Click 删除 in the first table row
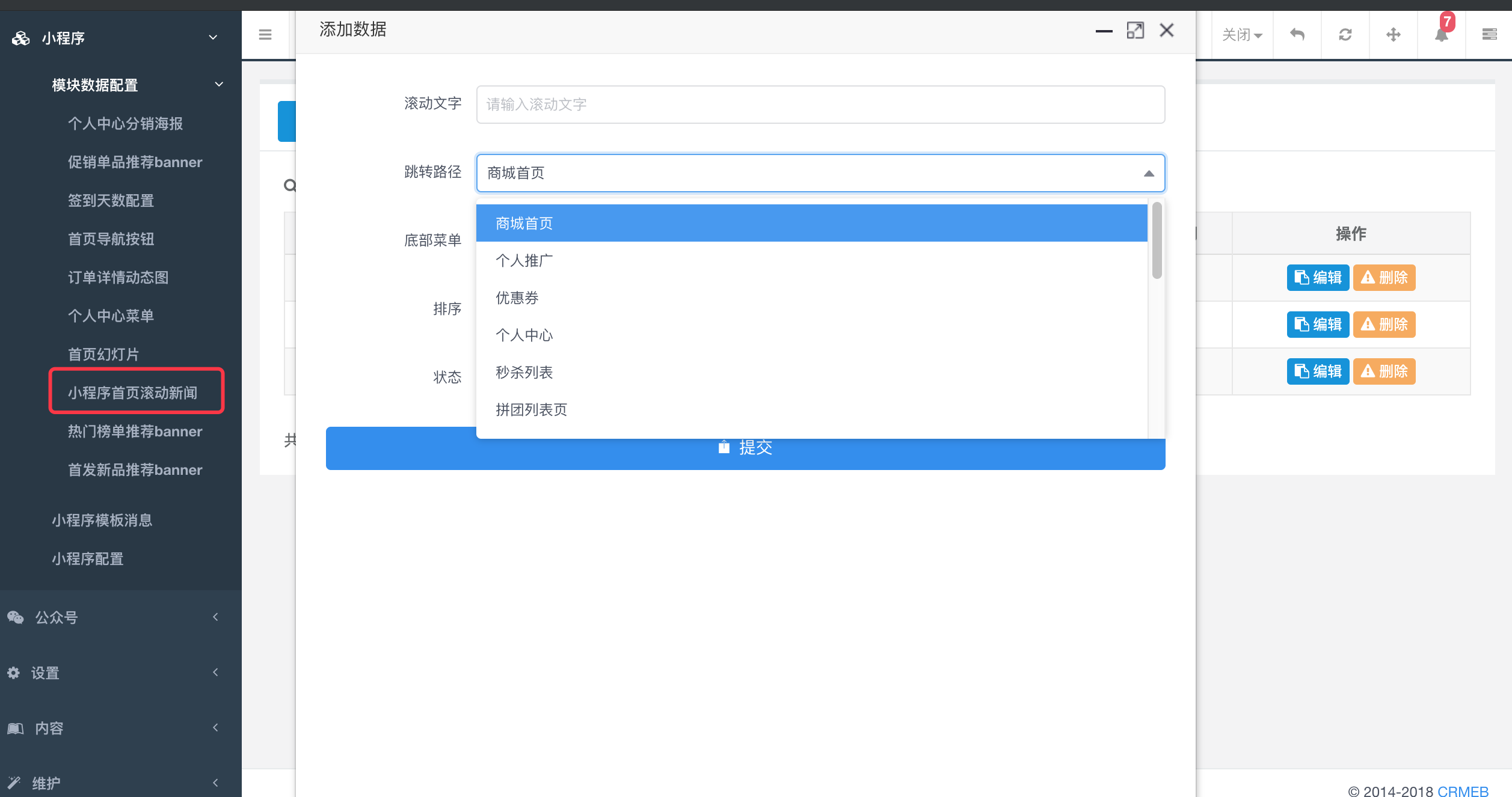The width and height of the screenshot is (1512, 797). 1384,278
